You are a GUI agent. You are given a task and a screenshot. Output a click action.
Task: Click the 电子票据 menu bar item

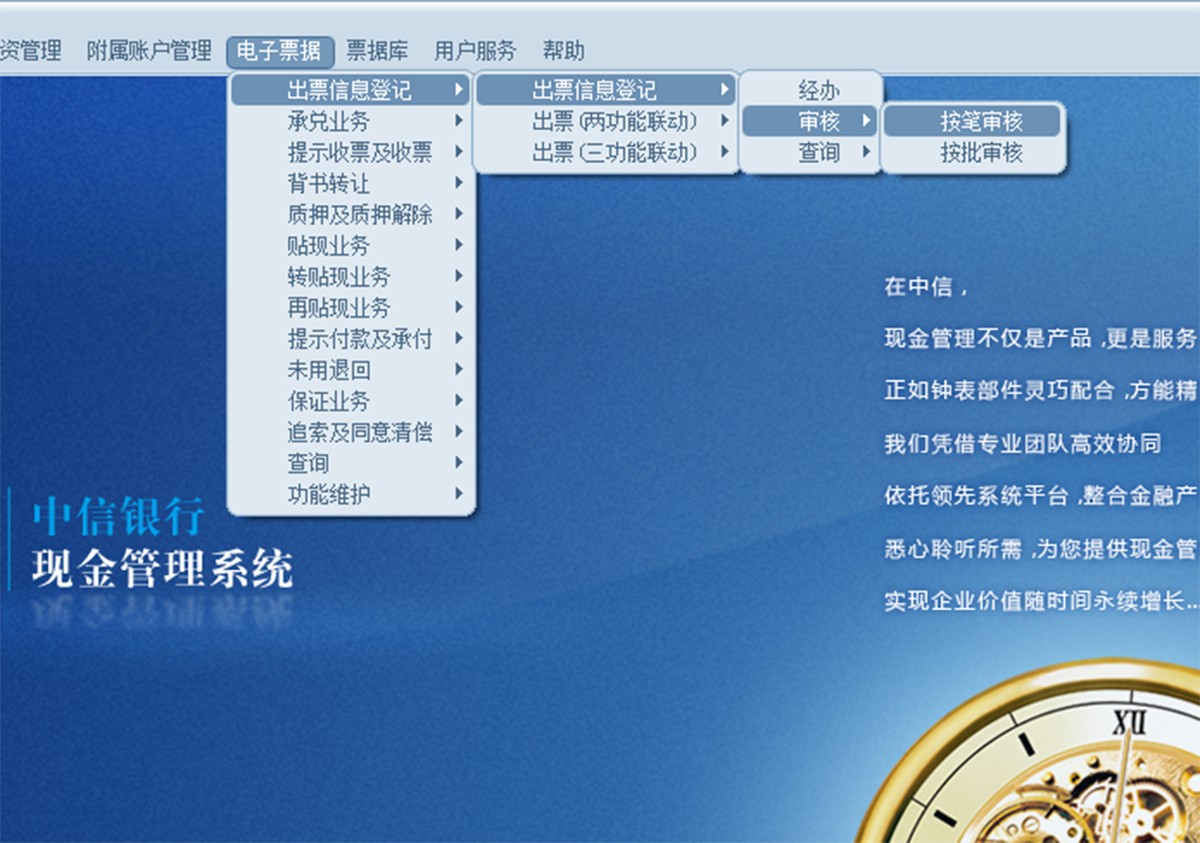[280, 51]
